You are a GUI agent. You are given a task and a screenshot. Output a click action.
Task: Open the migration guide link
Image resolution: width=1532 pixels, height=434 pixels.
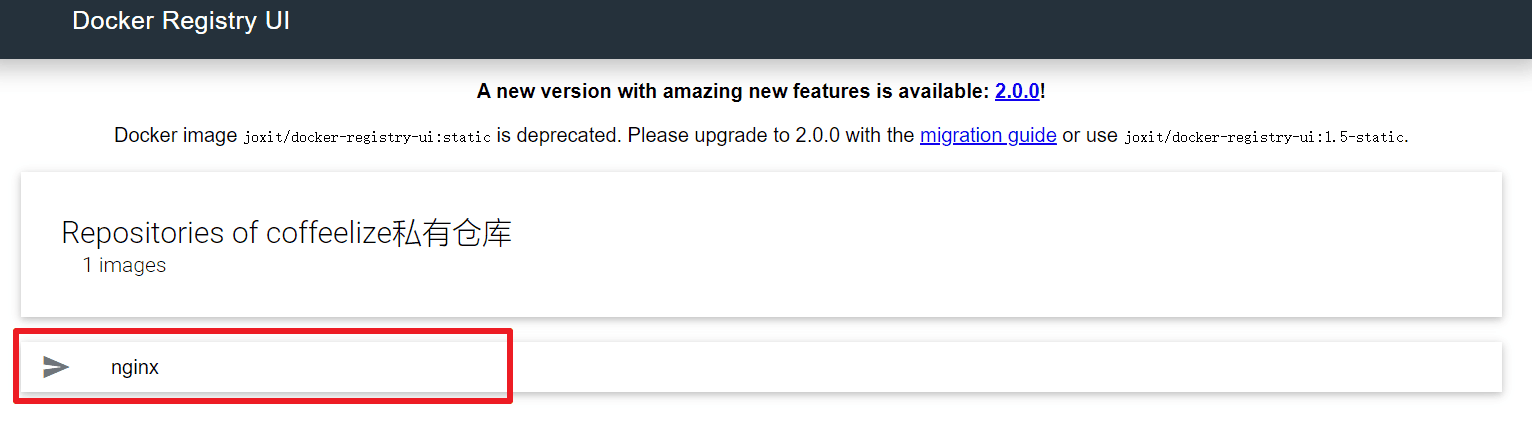(x=988, y=135)
